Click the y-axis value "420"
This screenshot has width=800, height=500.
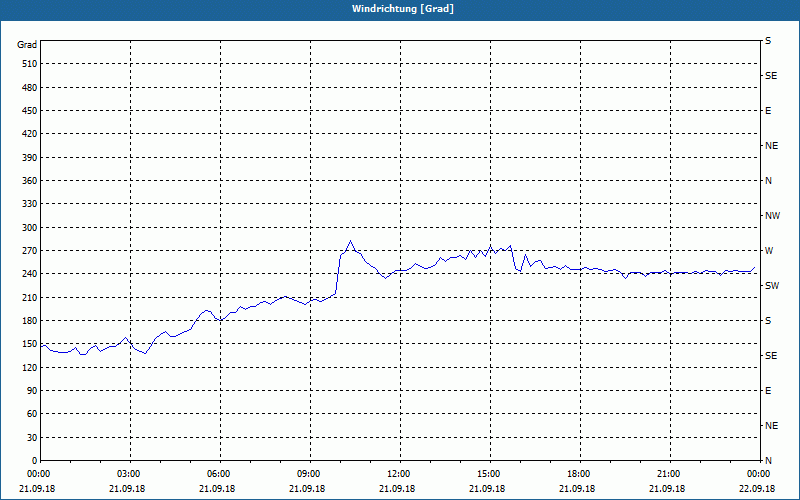[30, 134]
